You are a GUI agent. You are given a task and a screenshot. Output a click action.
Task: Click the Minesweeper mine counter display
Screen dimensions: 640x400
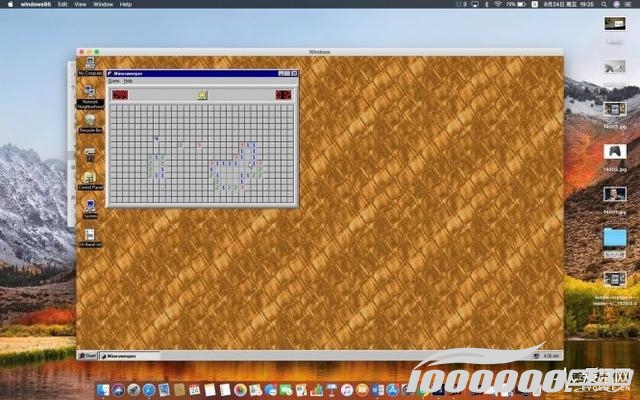tap(120, 95)
